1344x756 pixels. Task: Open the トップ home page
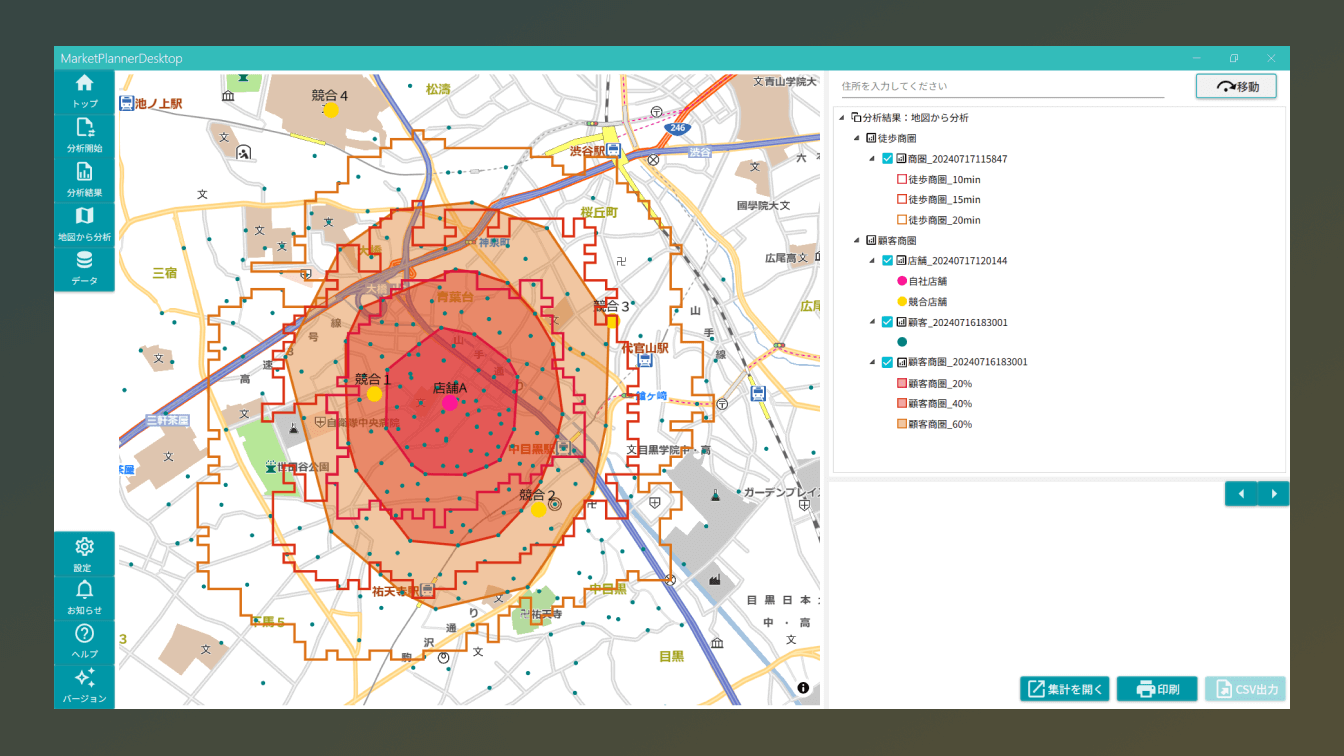(x=84, y=92)
